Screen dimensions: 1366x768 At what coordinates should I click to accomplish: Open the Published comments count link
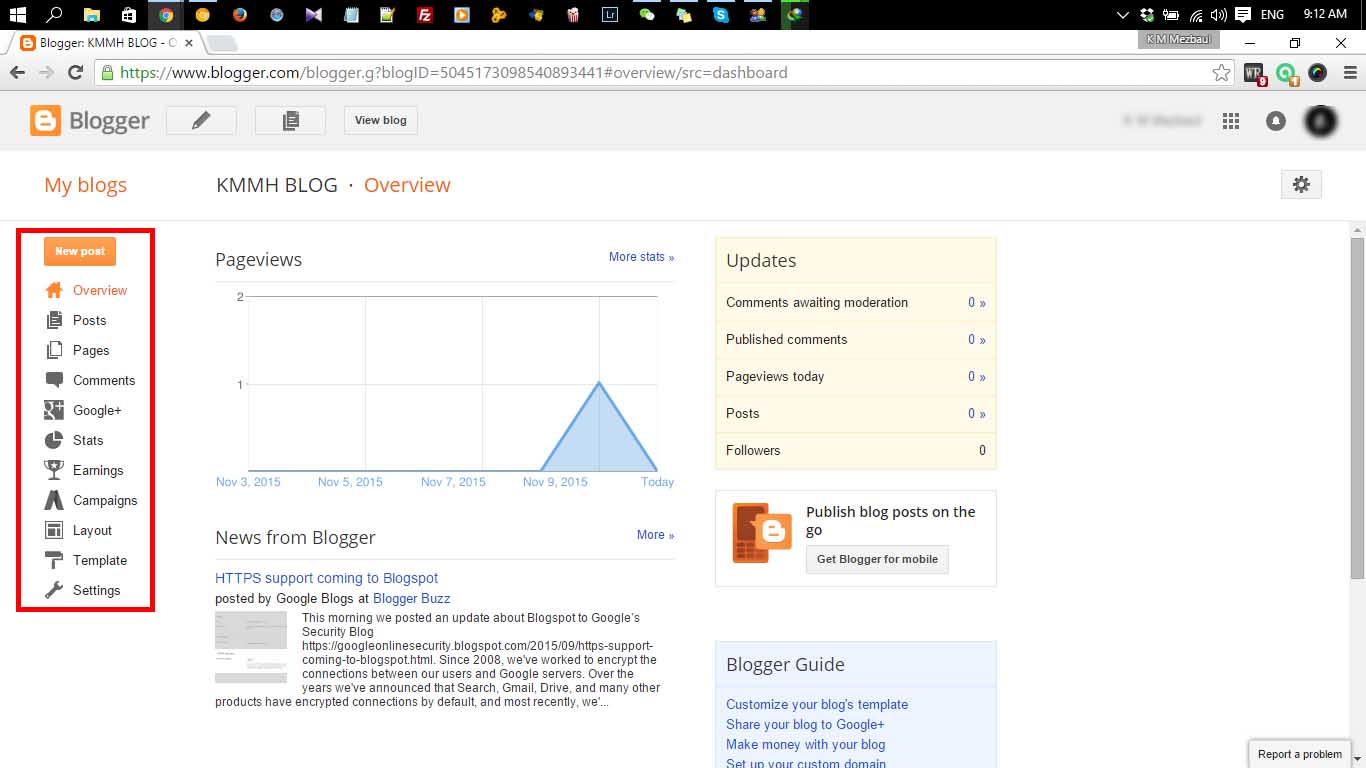point(976,339)
